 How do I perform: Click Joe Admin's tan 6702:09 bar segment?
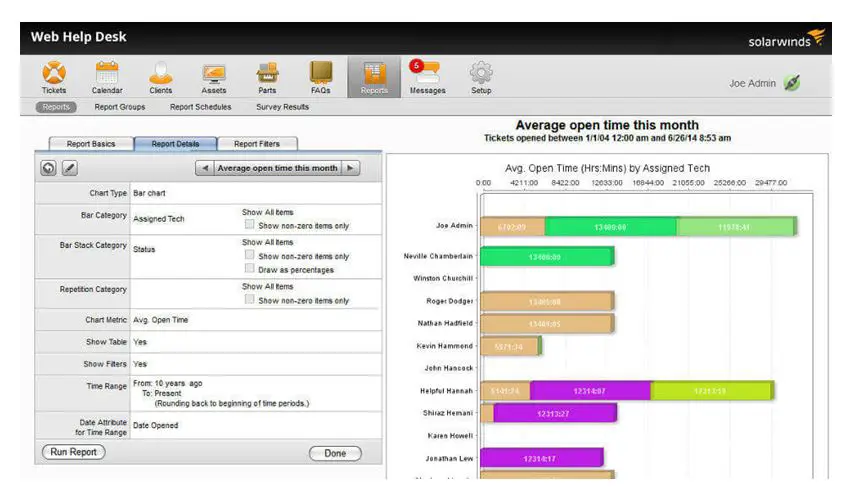(x=513, y=227)
